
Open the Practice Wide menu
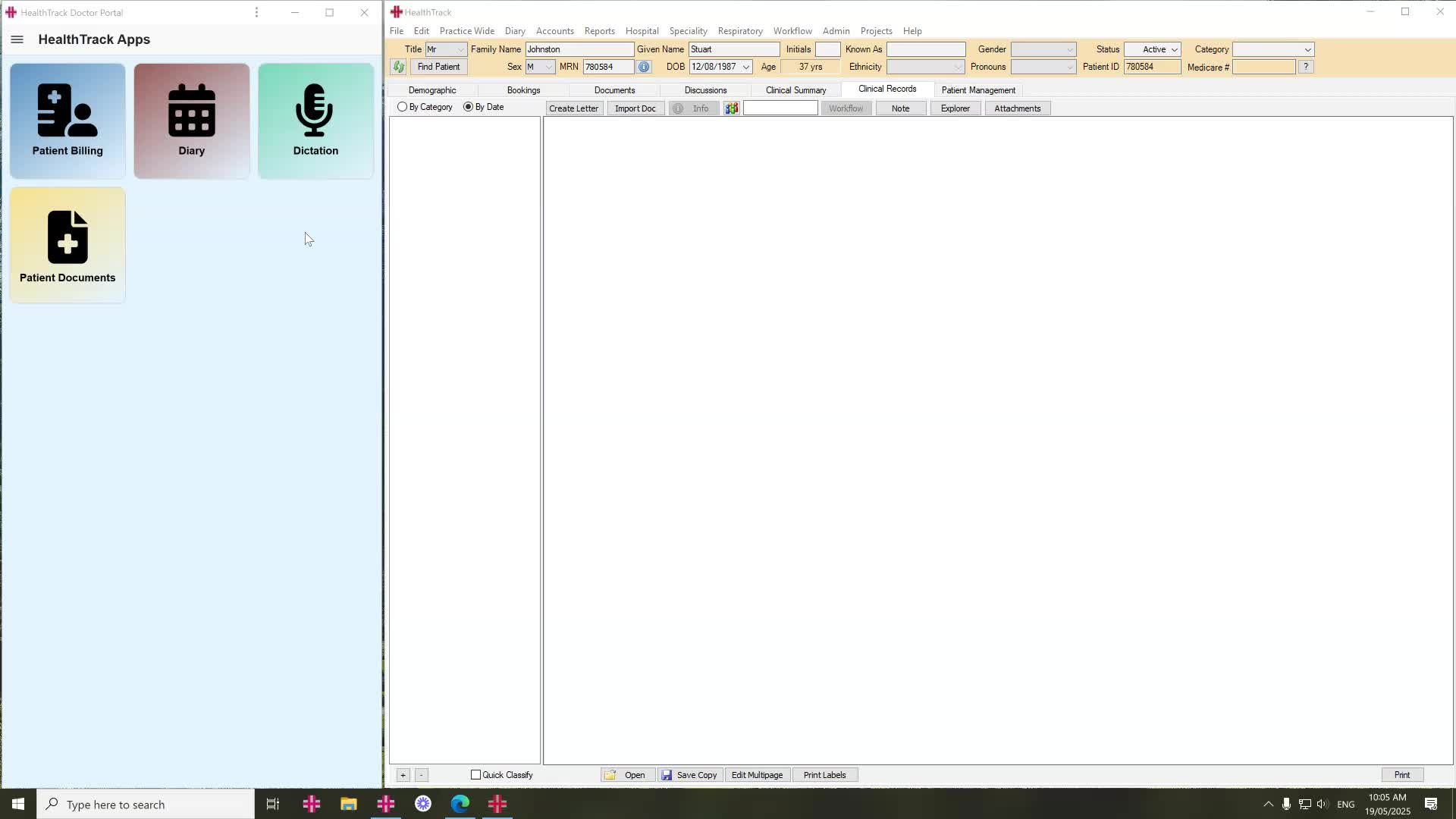tap(467, 31)
